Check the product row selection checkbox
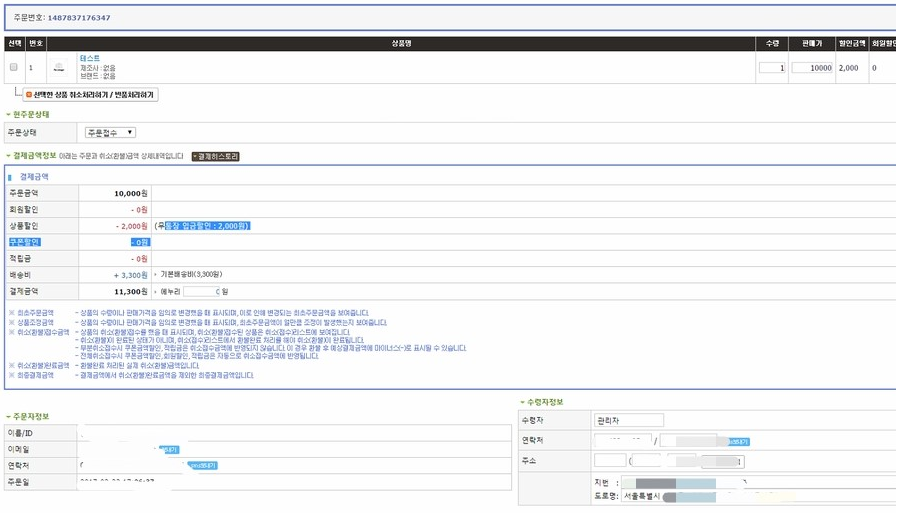The width and height of the screenshot is (898, 515). pyautogui.click(x=13, y=67)
